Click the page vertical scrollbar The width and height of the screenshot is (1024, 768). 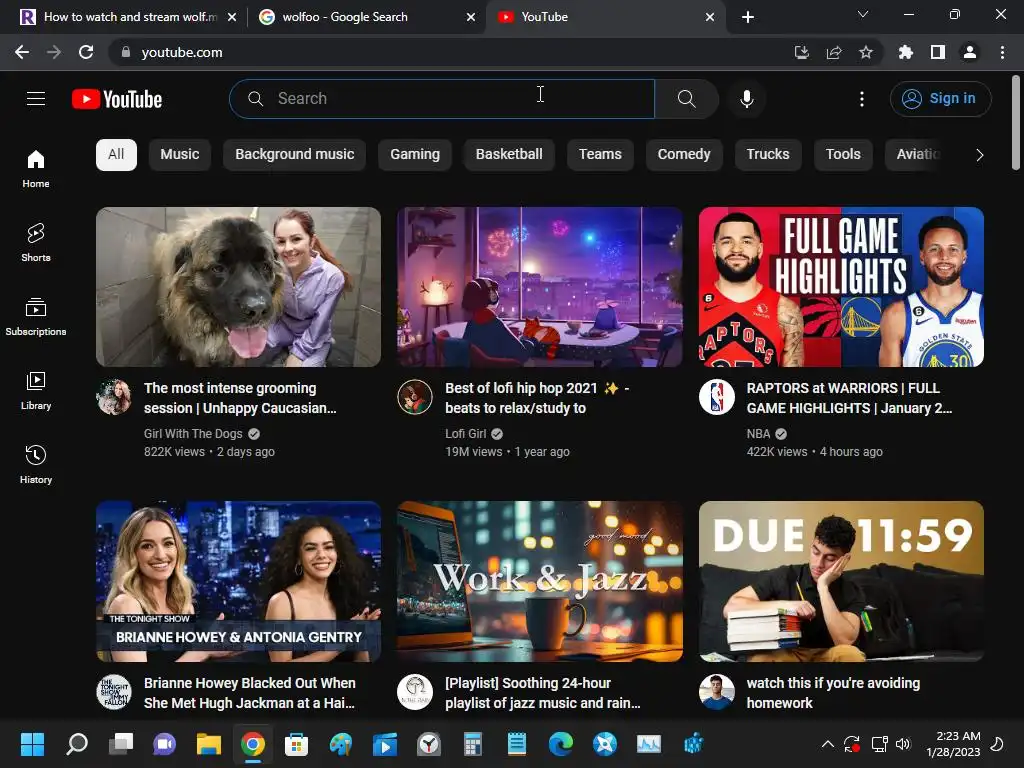(x=1016, y=123)
